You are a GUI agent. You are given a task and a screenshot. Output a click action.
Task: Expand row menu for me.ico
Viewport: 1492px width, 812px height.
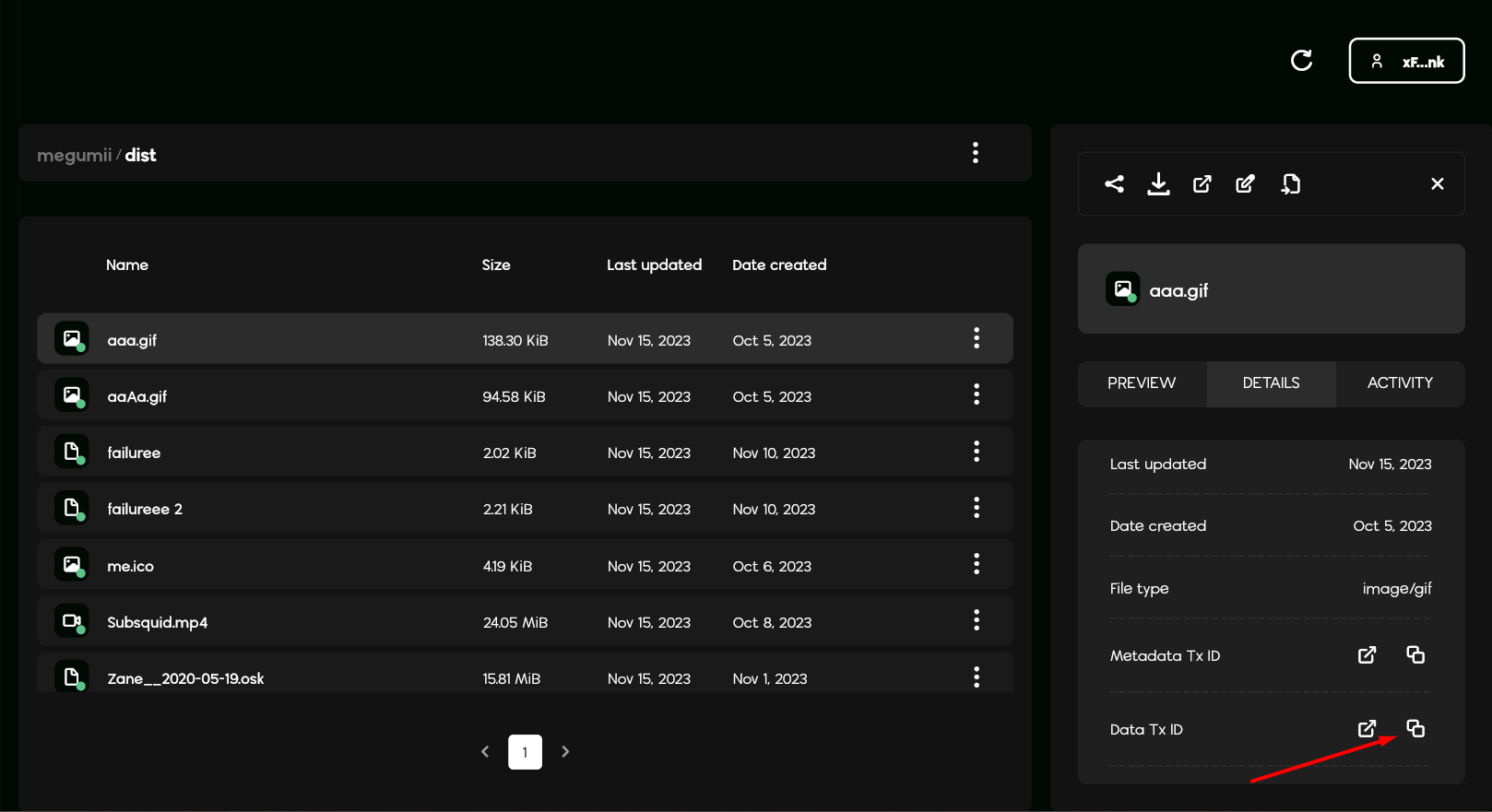(977, 564)
